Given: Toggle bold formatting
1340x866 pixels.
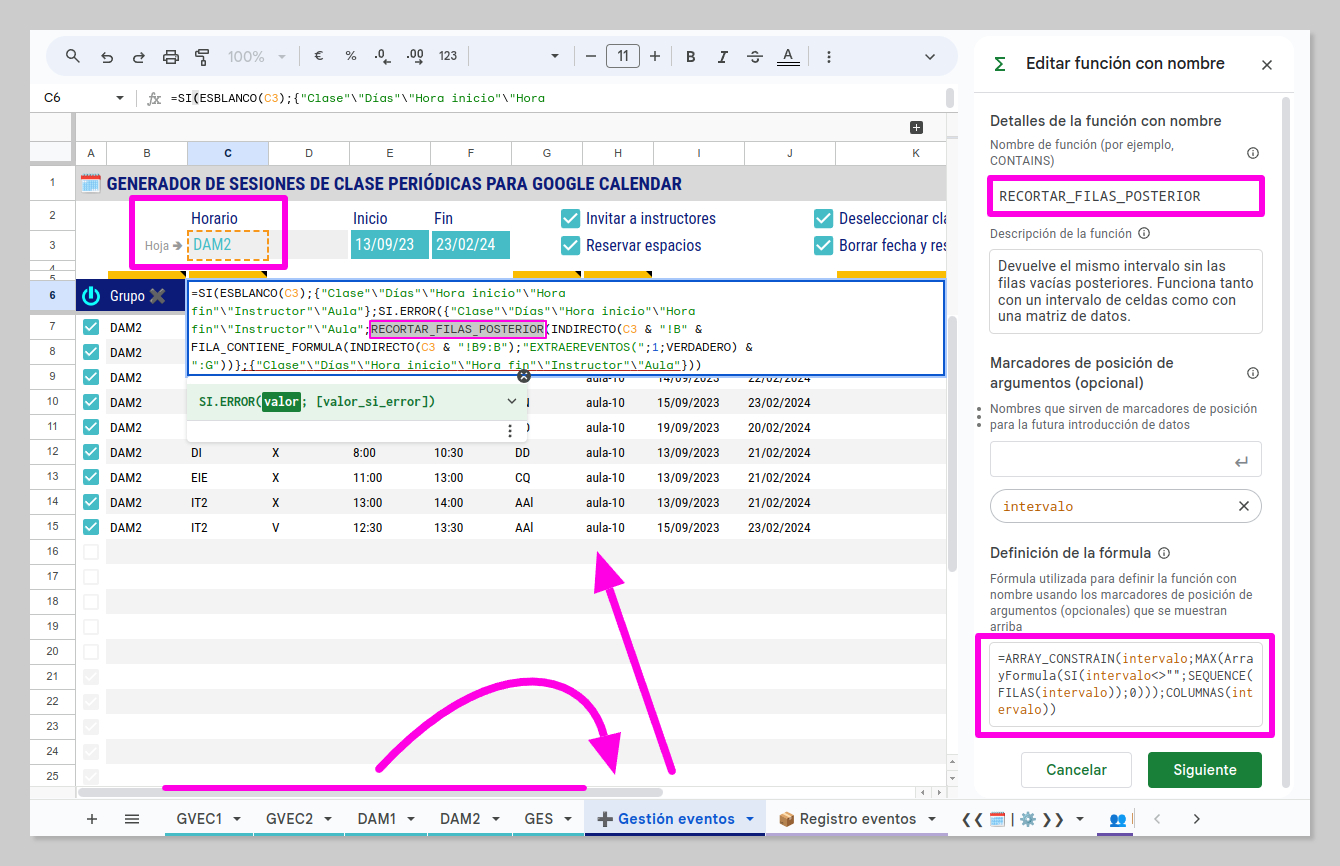Looking at the screenshot, I should tap(690, 56).
